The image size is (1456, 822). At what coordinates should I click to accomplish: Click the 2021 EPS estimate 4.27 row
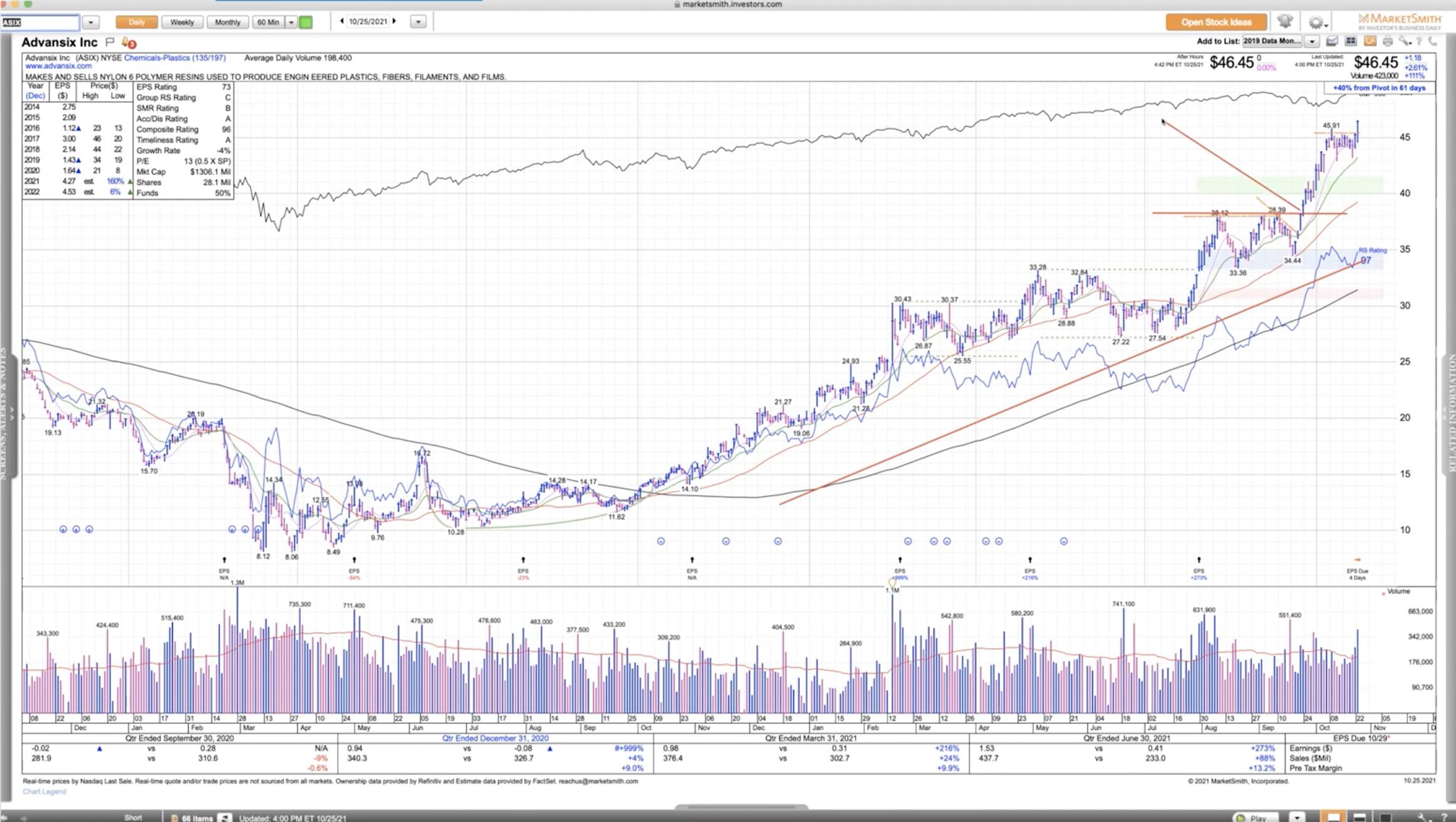click(77, 181)
